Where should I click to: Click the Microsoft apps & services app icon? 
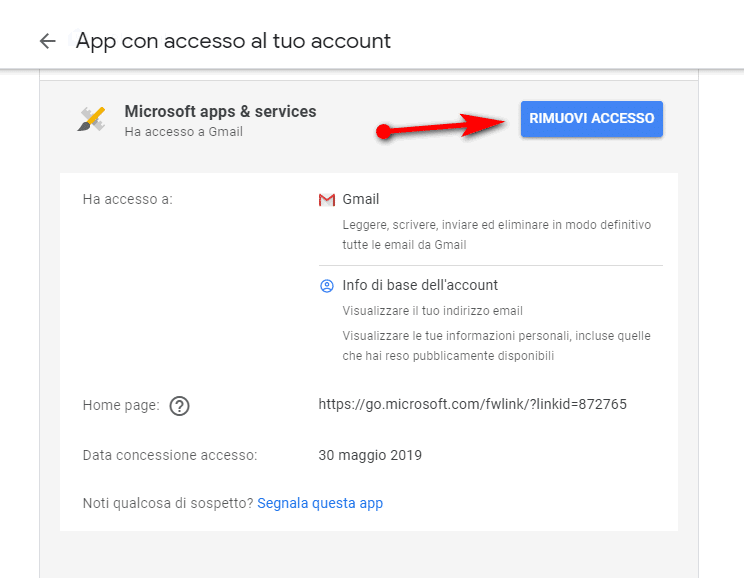(92, 119)
